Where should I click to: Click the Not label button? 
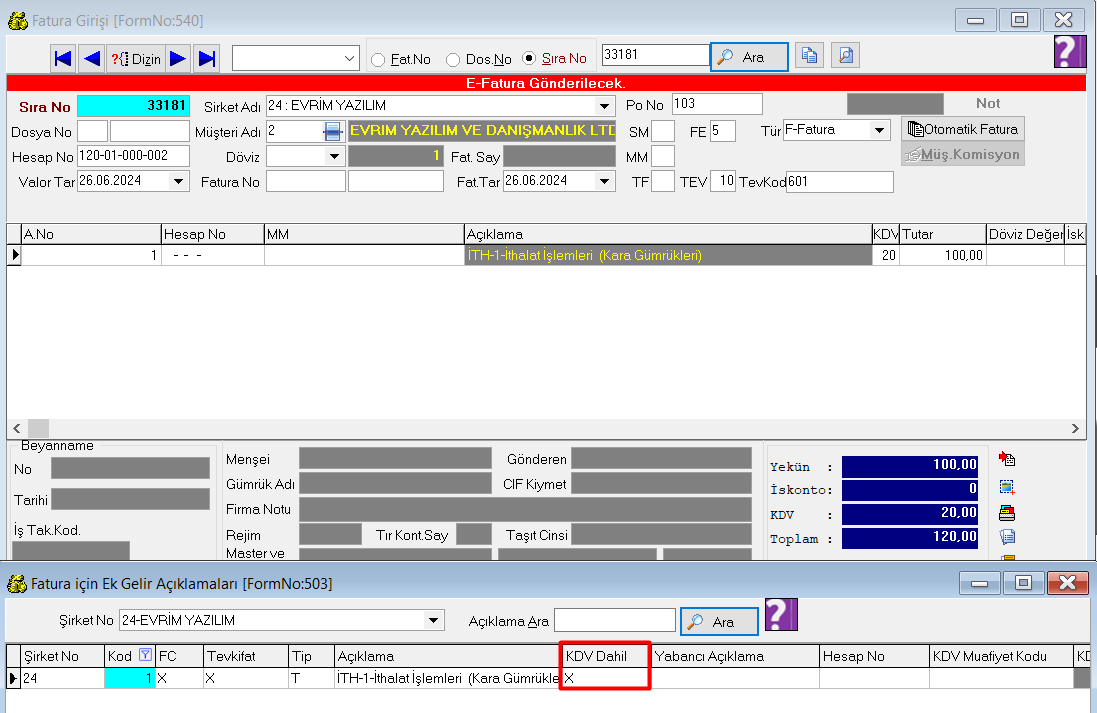988,103
